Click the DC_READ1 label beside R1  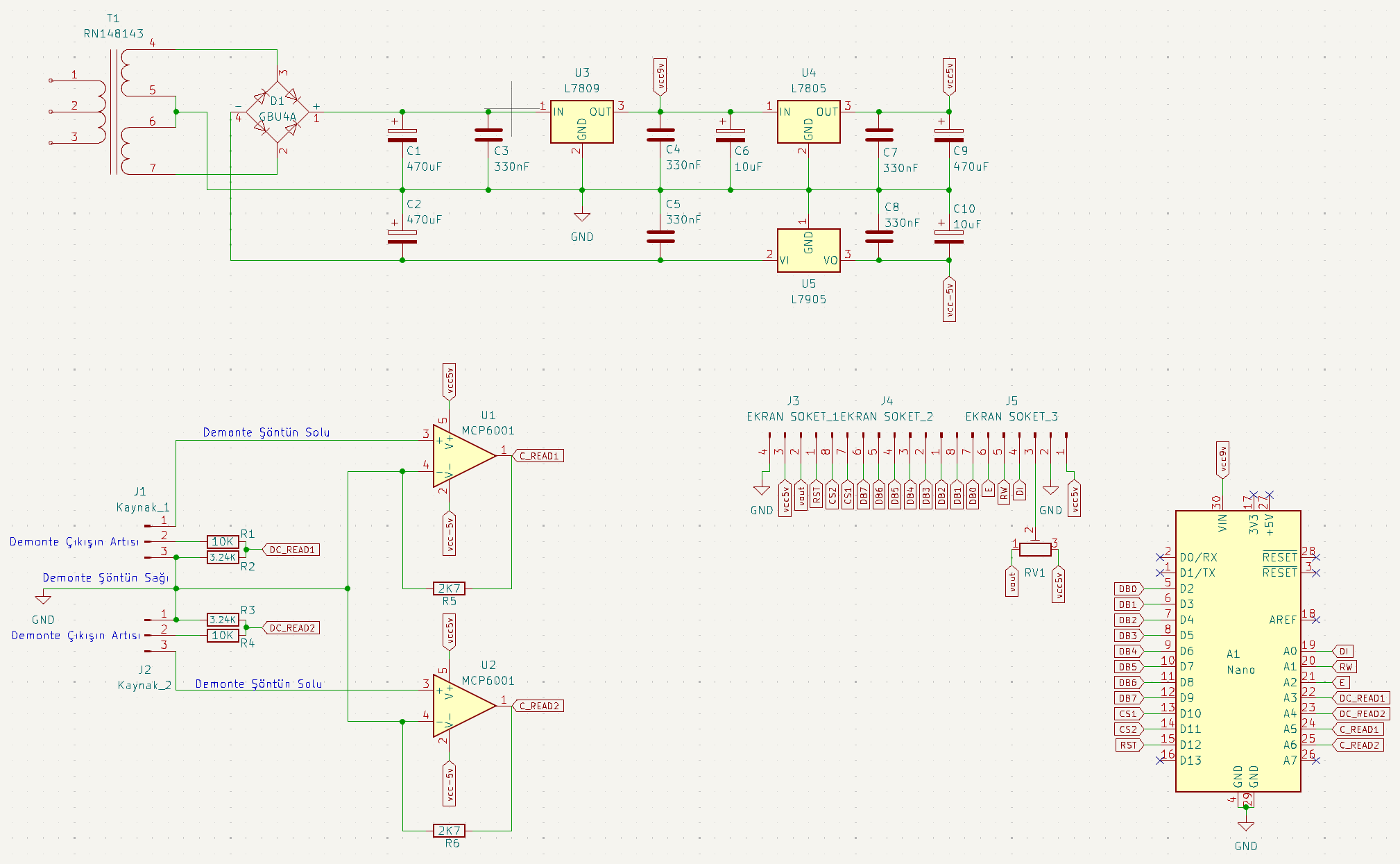[x=291, y=550]
